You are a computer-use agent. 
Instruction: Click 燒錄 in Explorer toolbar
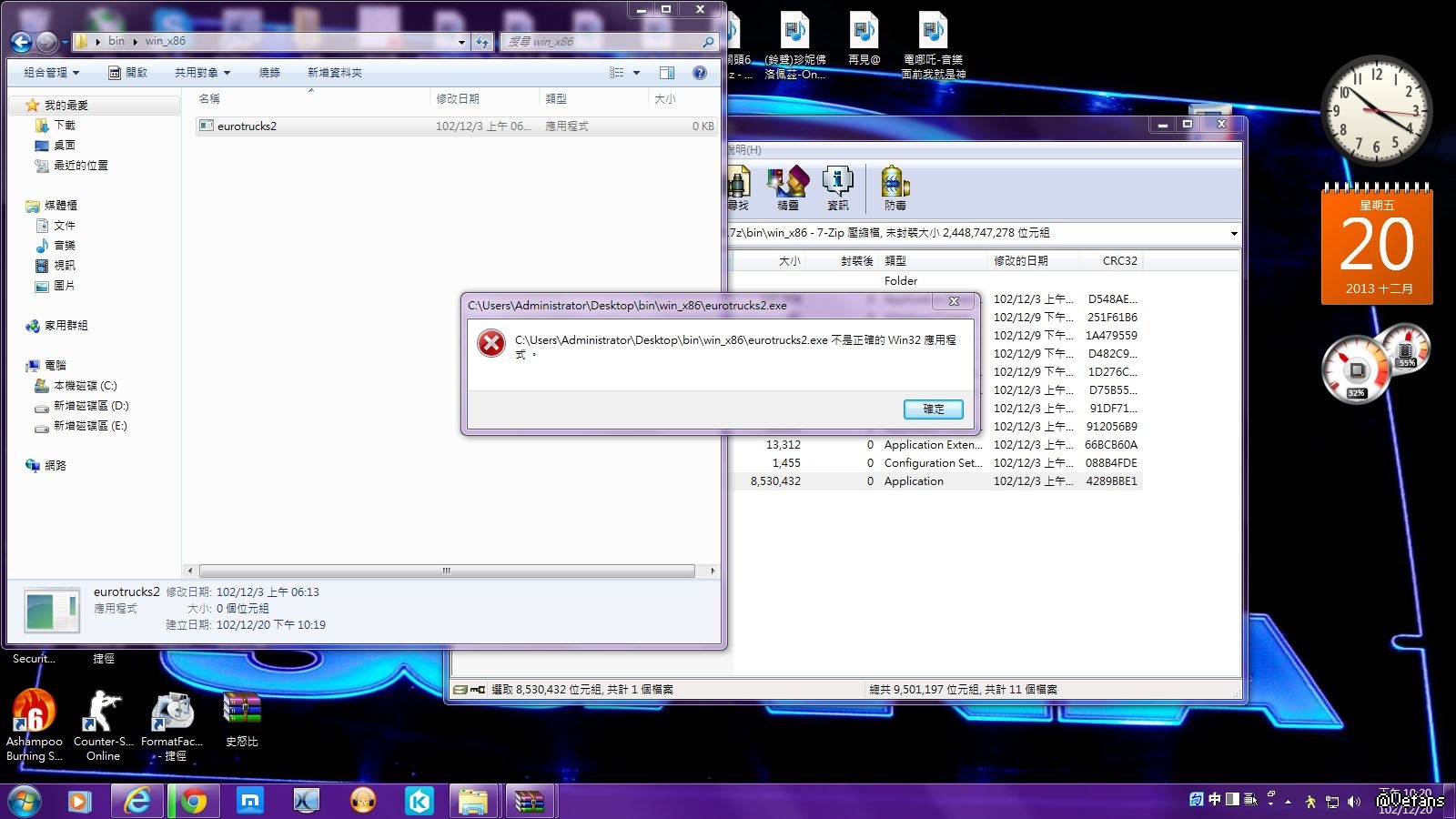[269, 73]
